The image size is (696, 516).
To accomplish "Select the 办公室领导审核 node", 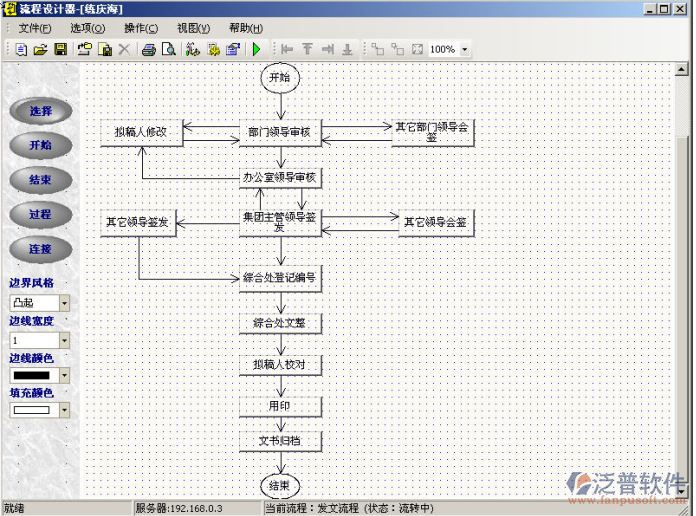I will coord(280,178).
